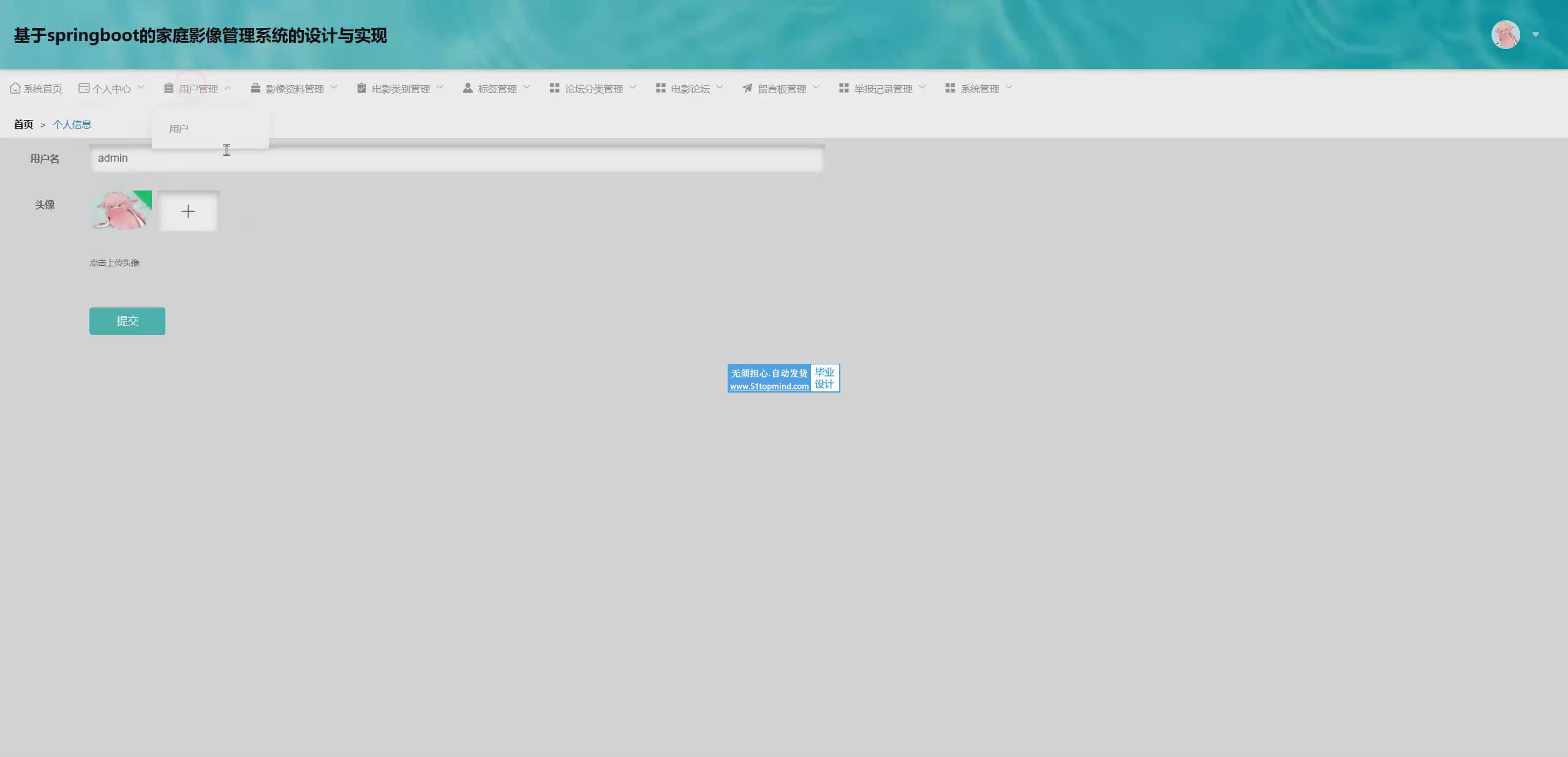Click the briefcase icon beside 影像资料管理
Image resolution: width=1568 pixels, height=757 pixels.
255,88
